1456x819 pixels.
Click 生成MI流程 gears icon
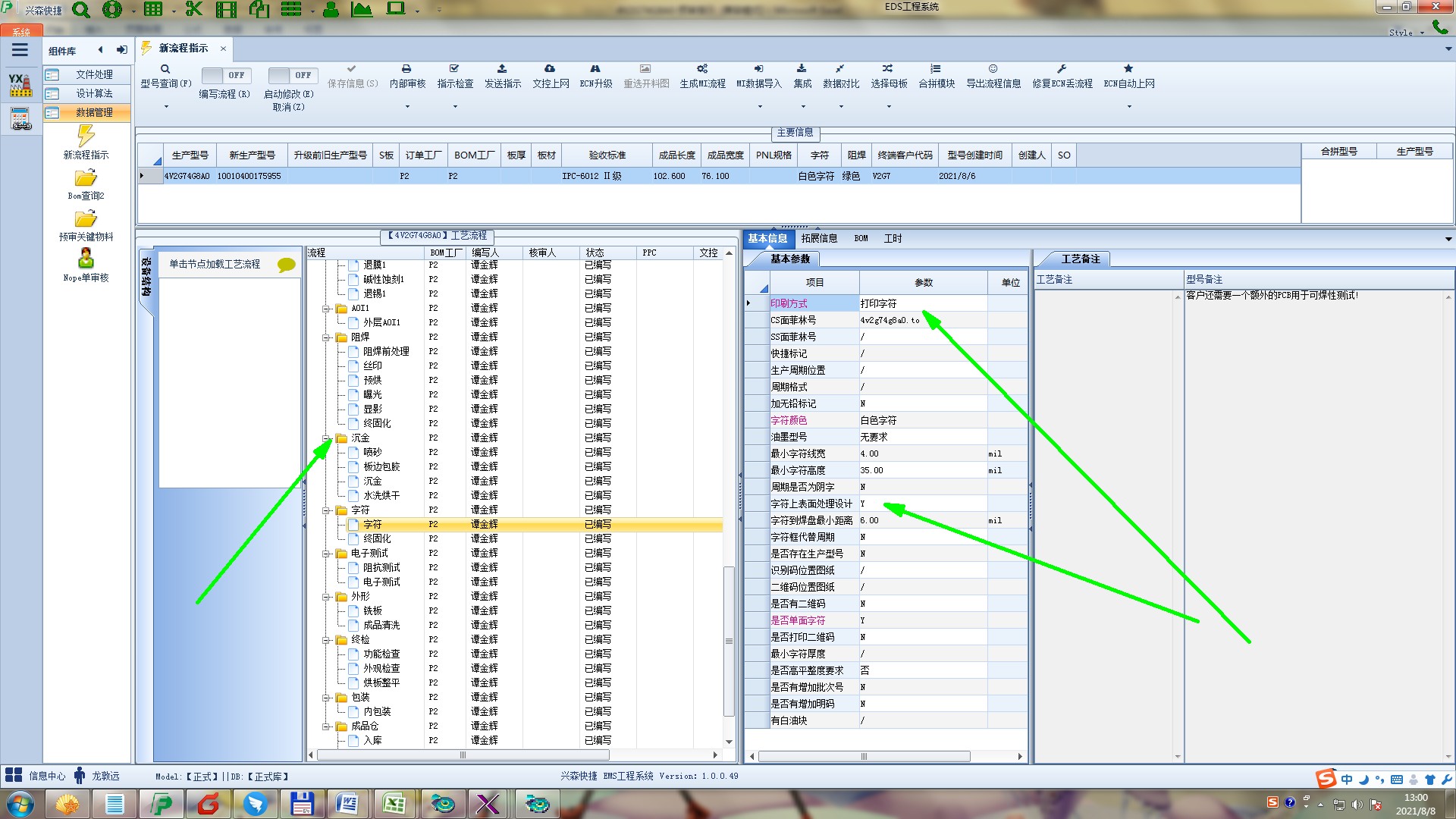click(x=702, y=69)
